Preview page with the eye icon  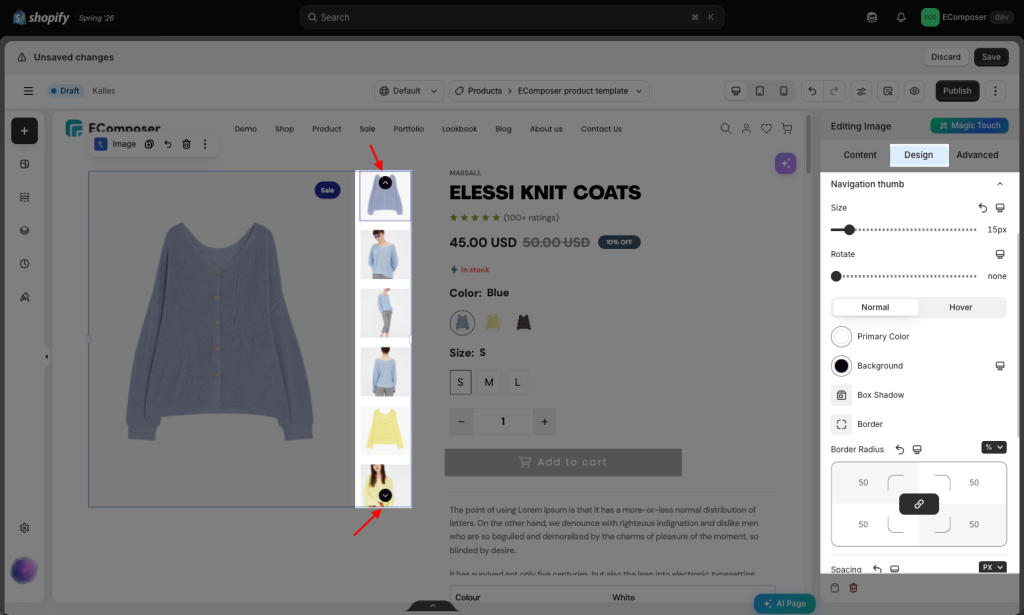(914, 91)
